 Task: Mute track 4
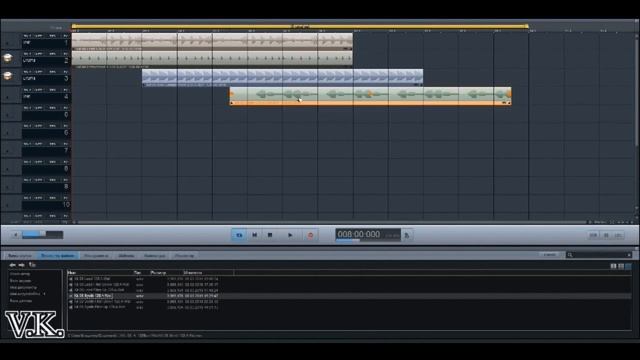[x=39, y=90]
